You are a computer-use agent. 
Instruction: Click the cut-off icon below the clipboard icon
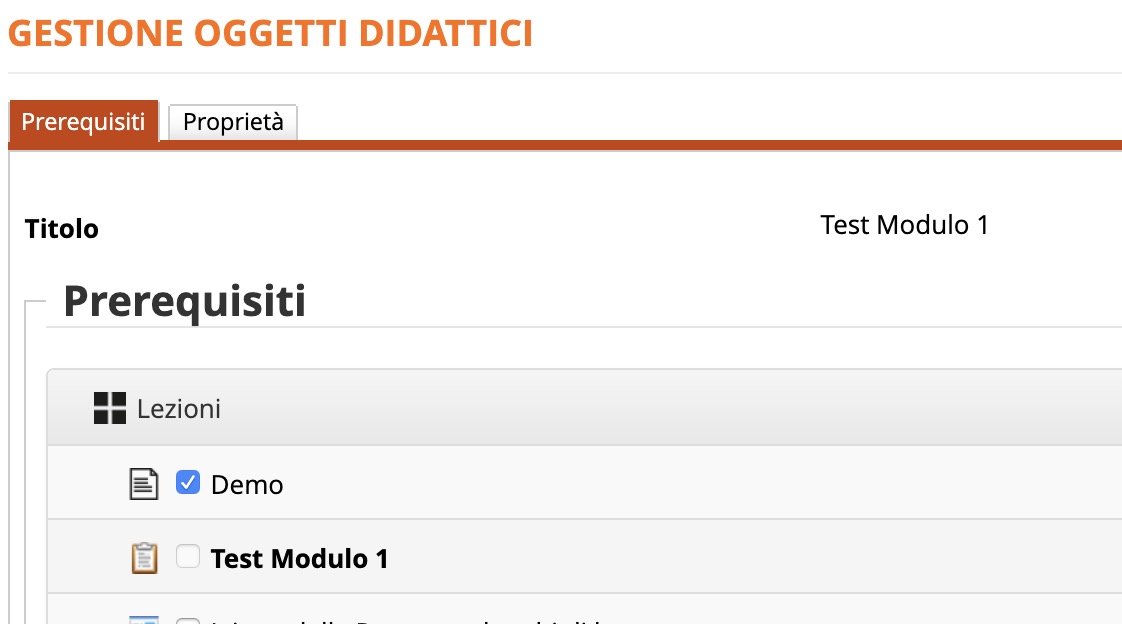(x=145, y=619)
